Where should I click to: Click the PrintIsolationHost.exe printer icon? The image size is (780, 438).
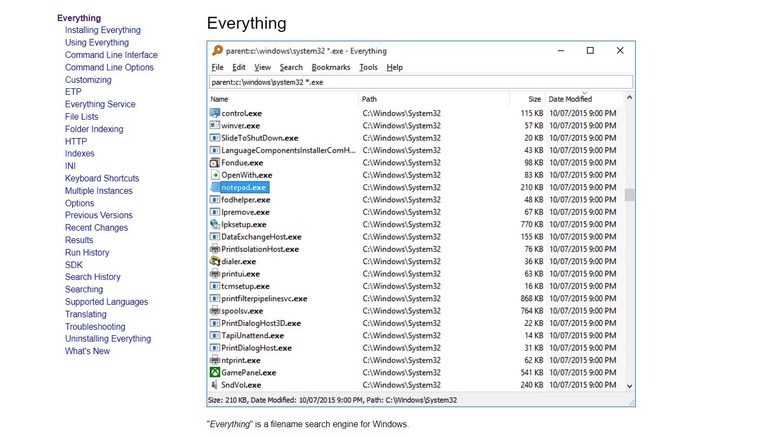pyautogui.click(x=214, y=249)
